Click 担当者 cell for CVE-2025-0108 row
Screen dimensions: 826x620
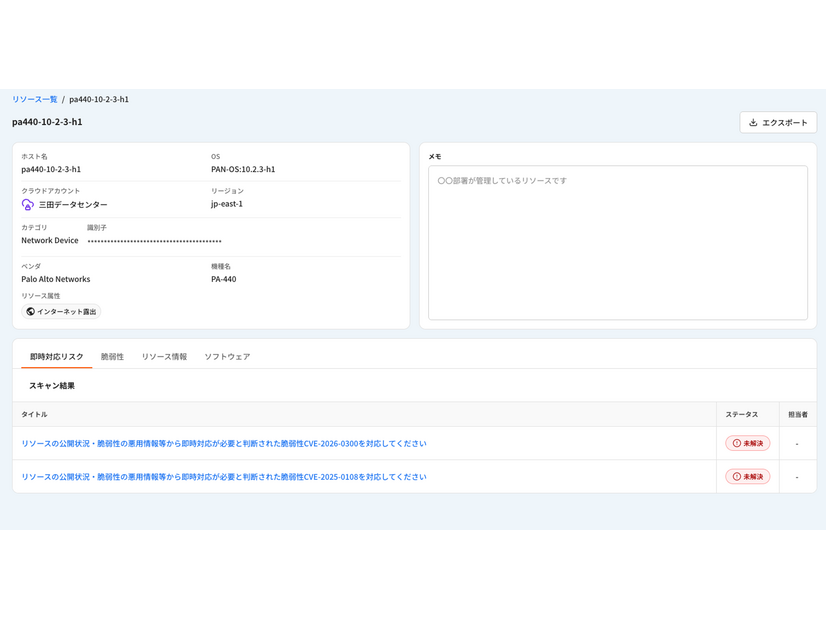point(798,477)
